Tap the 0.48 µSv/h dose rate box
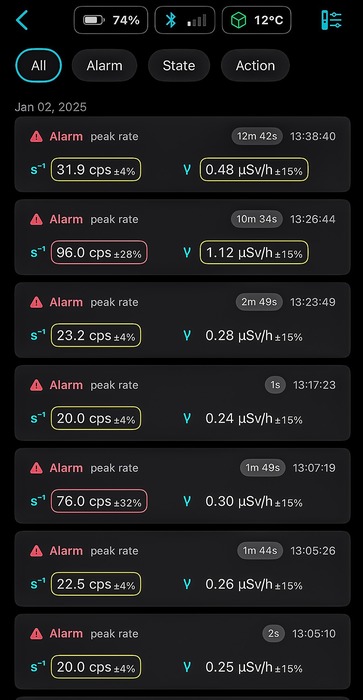This screenshot has height=700, width=363. [254, 170]
